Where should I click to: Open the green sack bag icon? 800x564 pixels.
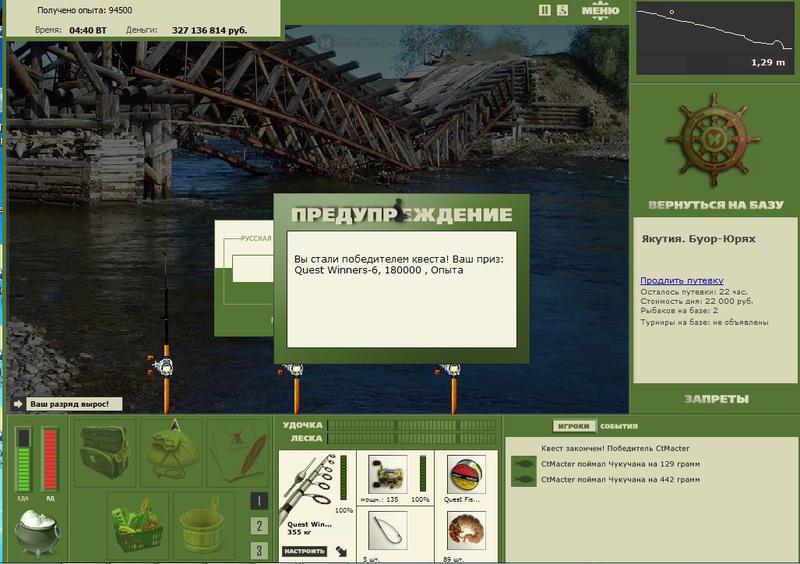[x=171, y=452]
